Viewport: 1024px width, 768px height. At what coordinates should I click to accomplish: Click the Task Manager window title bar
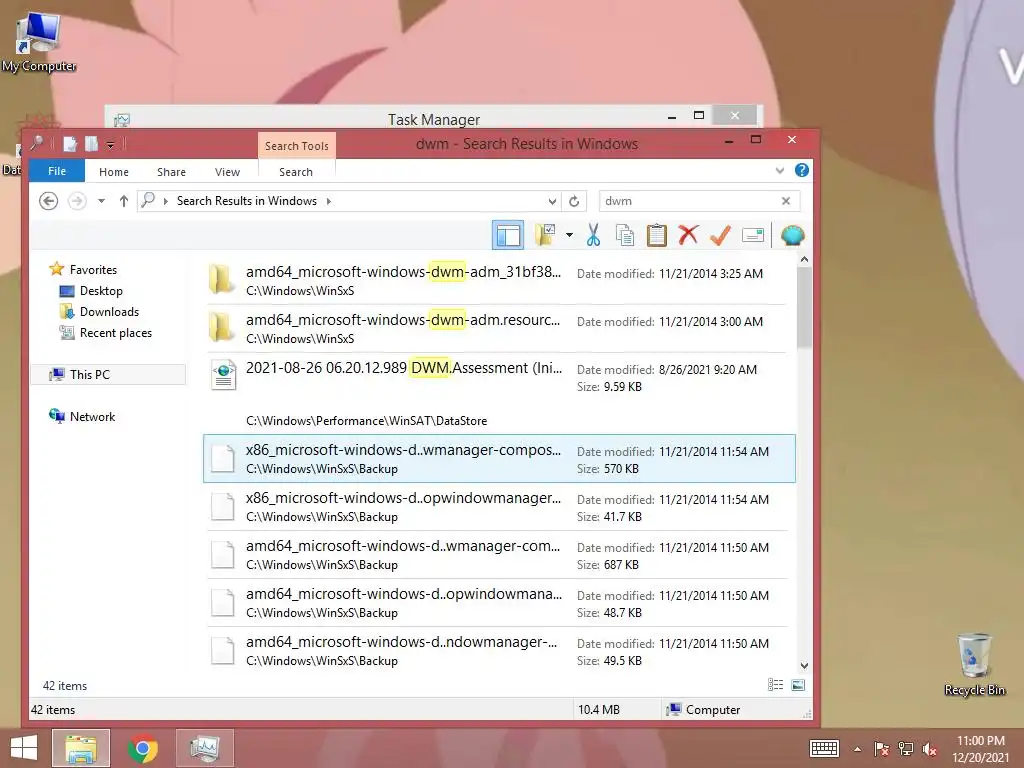[434, 119]
